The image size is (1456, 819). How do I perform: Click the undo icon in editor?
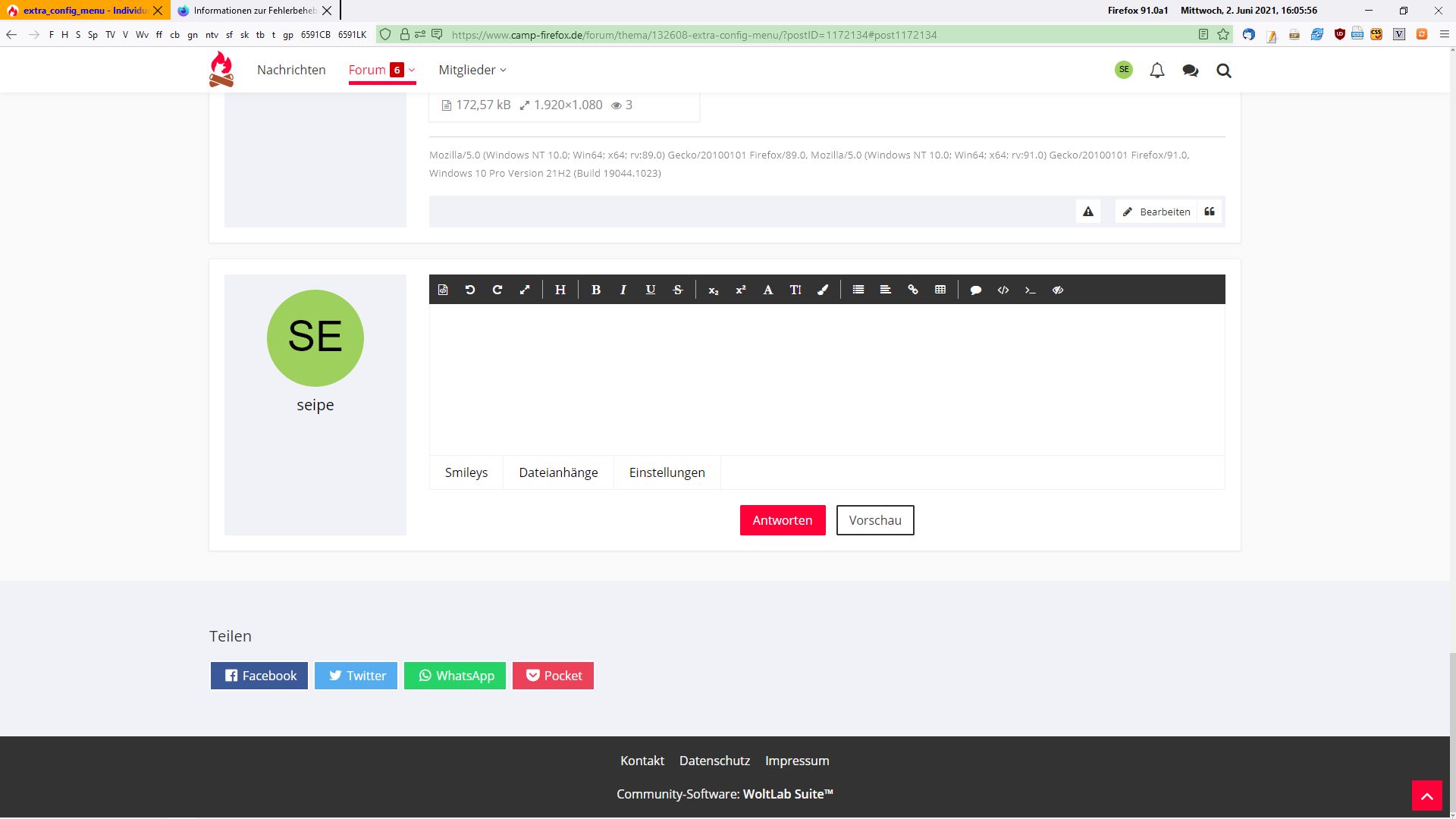pos(470,290)
